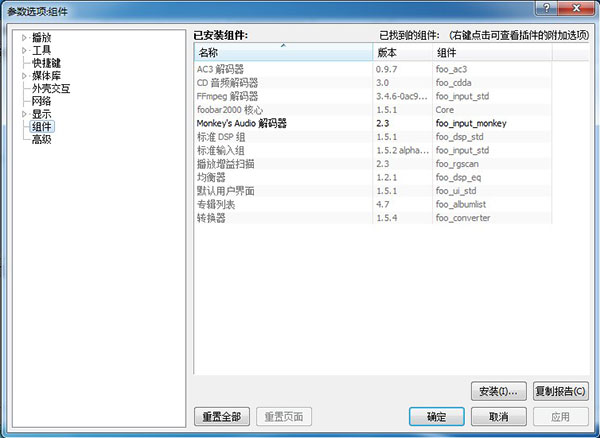Click the foo_input_monkey module name
The height and width of the screenshot is (438, 600).
471,123
